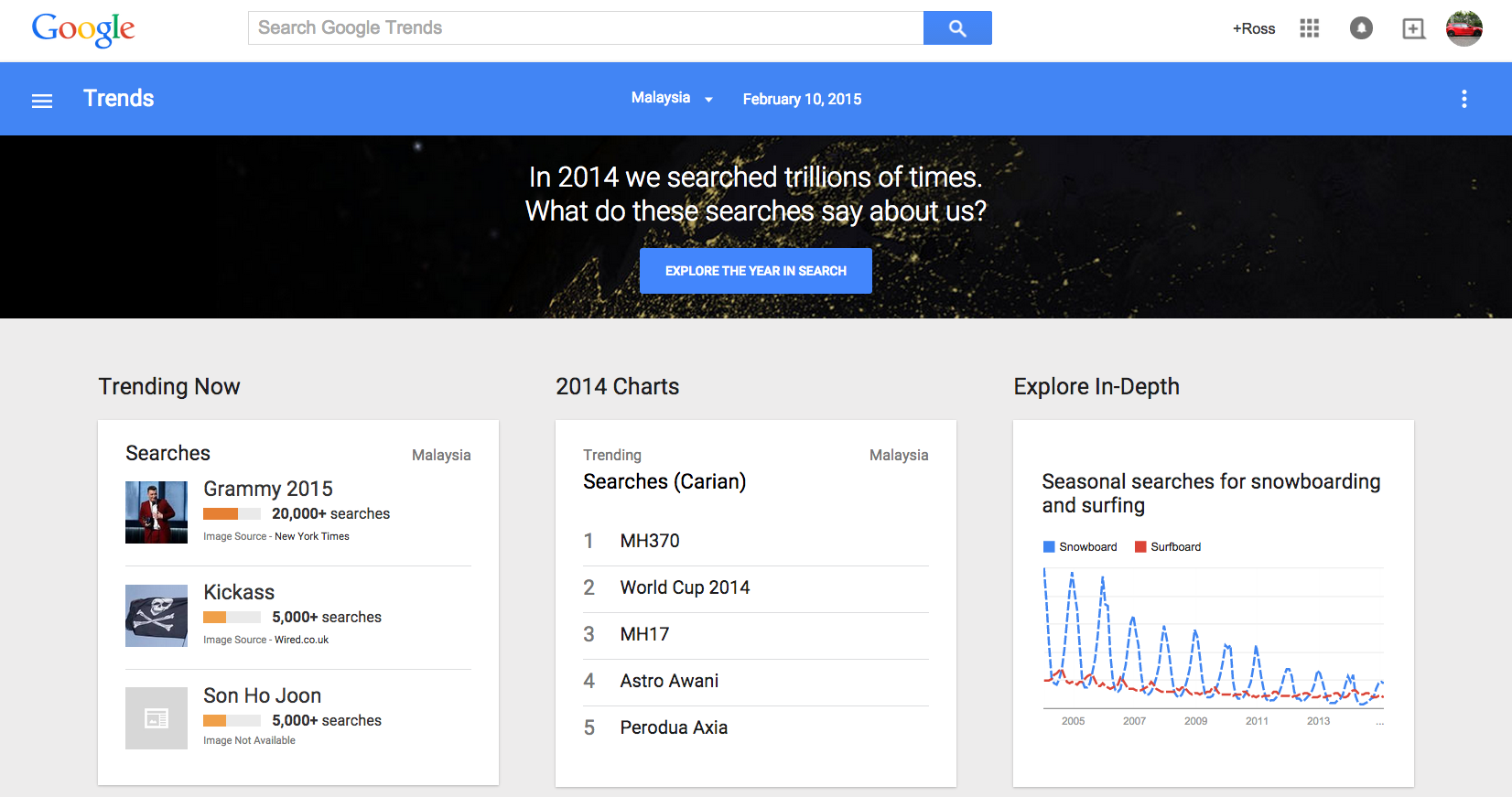The image size is (1512, 797).
Task: Select World Cup 2014 chart entry
Action: click(685, 587)
